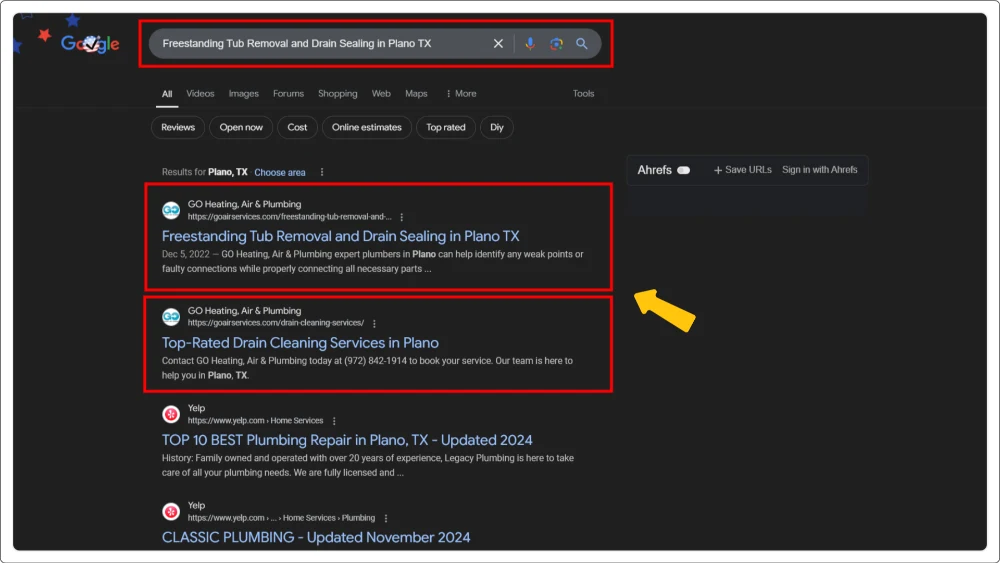This screenshot has width=1000, height=563.
Task: Click Yelp favicon on TOP 10 BEST result
Action: [x=171, y=414]
